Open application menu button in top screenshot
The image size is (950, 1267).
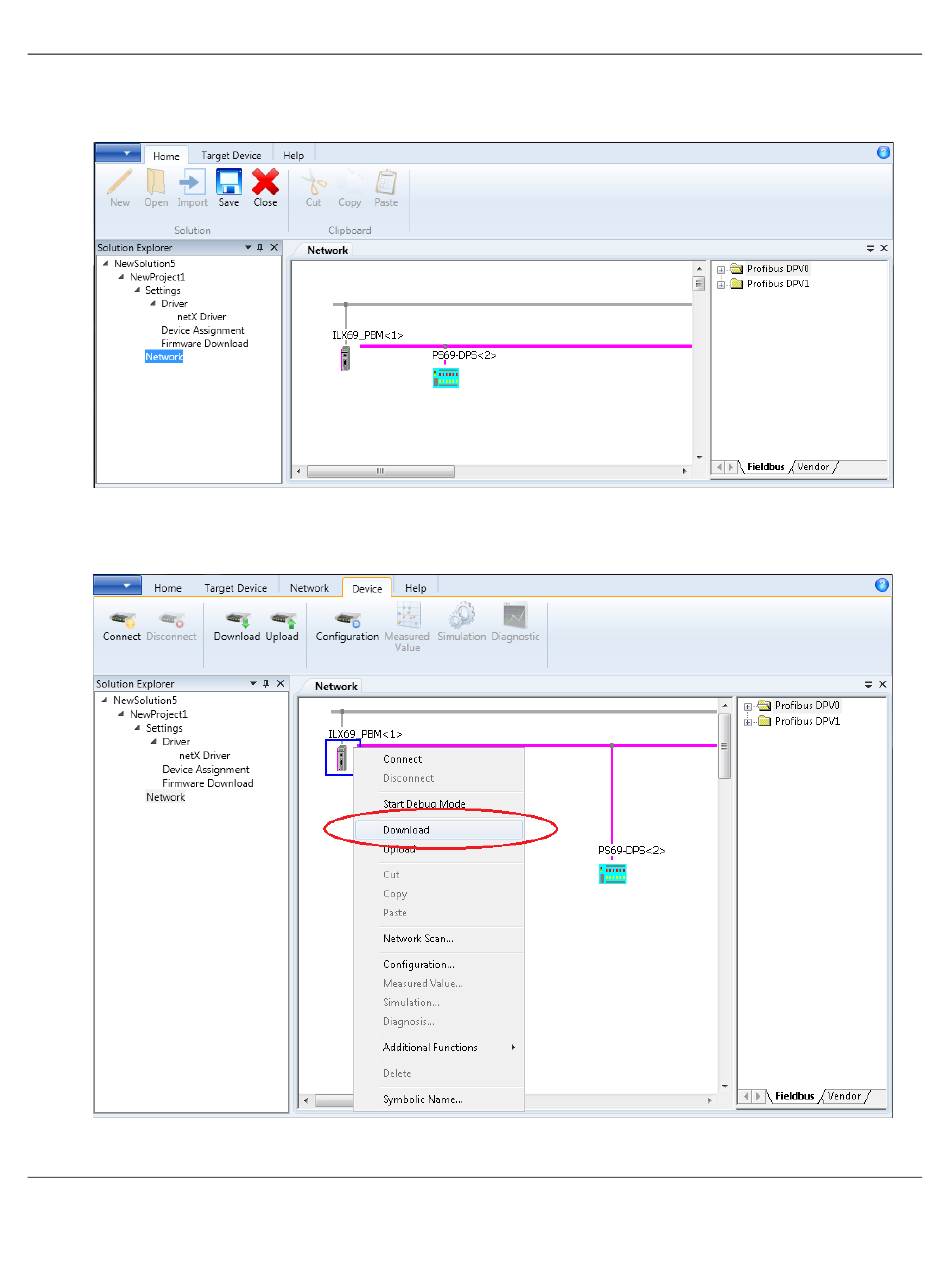click(x=118, y=153)
